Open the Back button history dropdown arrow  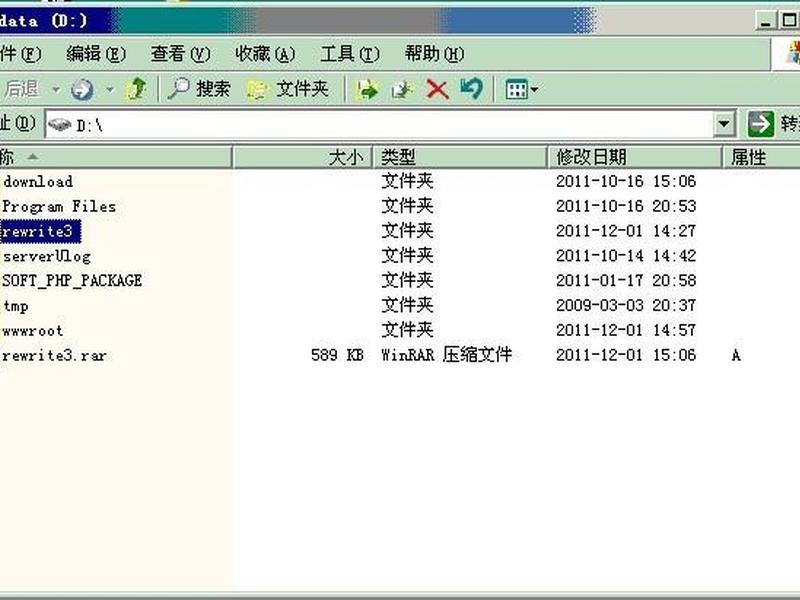point(56,90)
